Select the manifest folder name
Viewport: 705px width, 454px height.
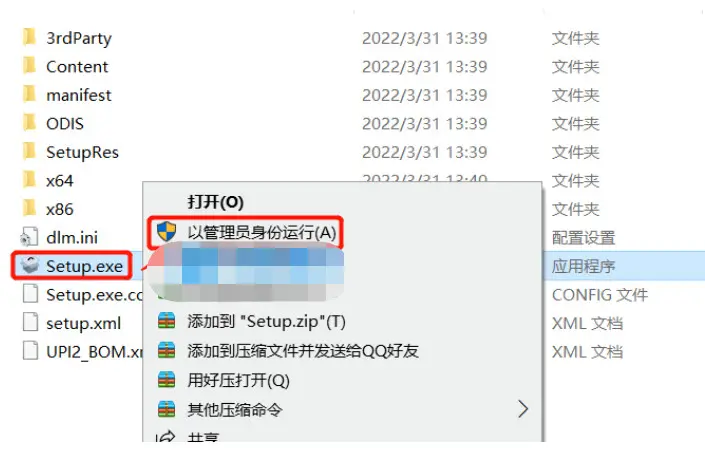tap(79, 95)
